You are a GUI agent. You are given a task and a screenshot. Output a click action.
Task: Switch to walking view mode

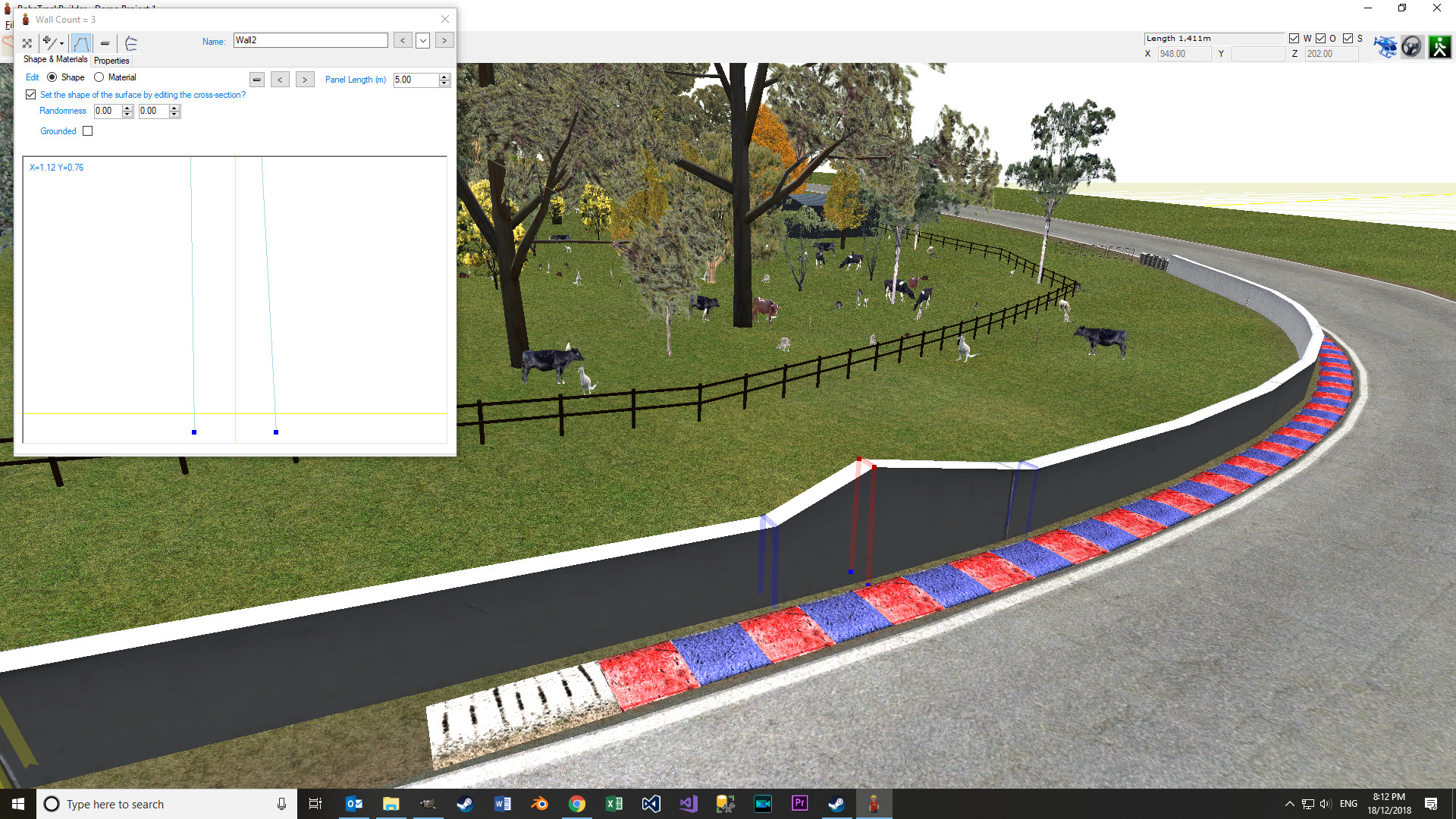1439,46
